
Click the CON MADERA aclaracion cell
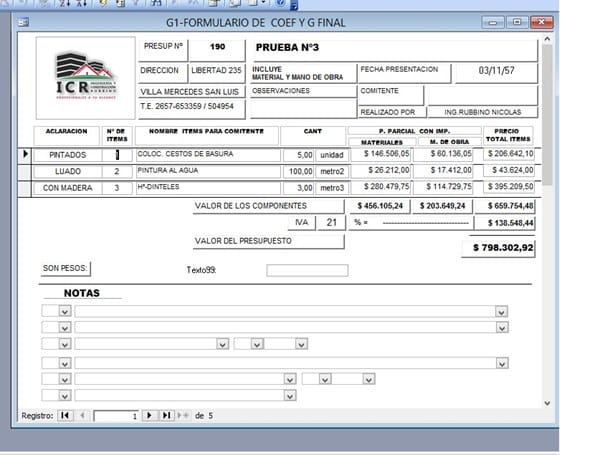click(68, 187)
